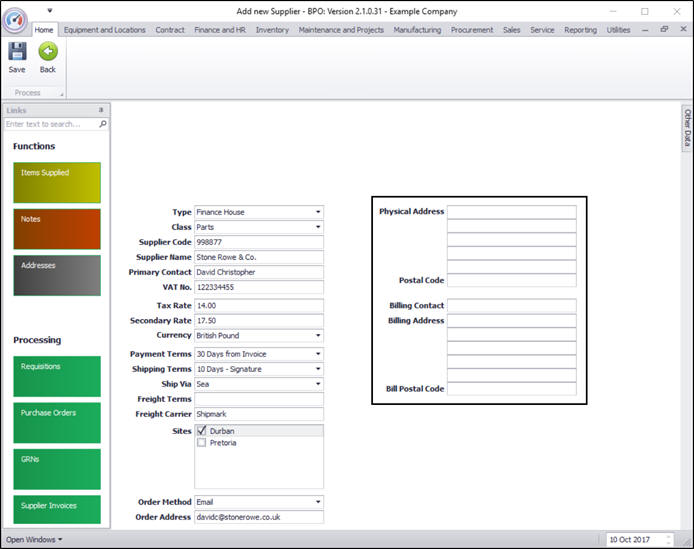Viewport: 694px width, 549px height.
Task: Switch to the Procurement ribbon tab
Action: point(471,30)
